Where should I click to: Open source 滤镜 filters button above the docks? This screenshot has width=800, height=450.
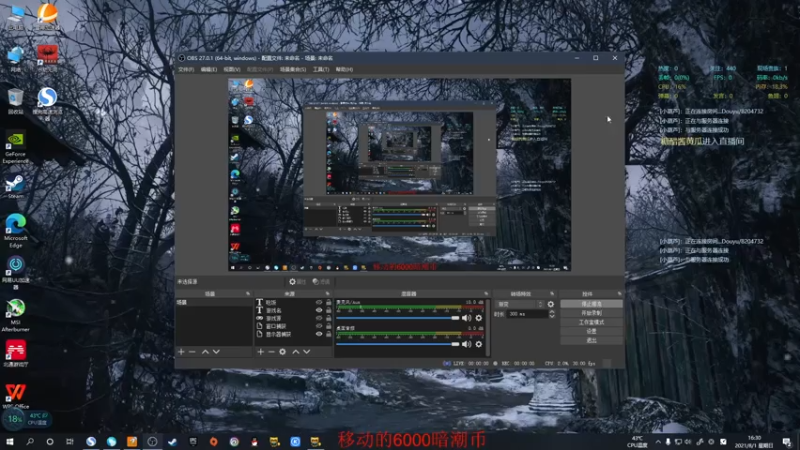click(x=321, y=282)
